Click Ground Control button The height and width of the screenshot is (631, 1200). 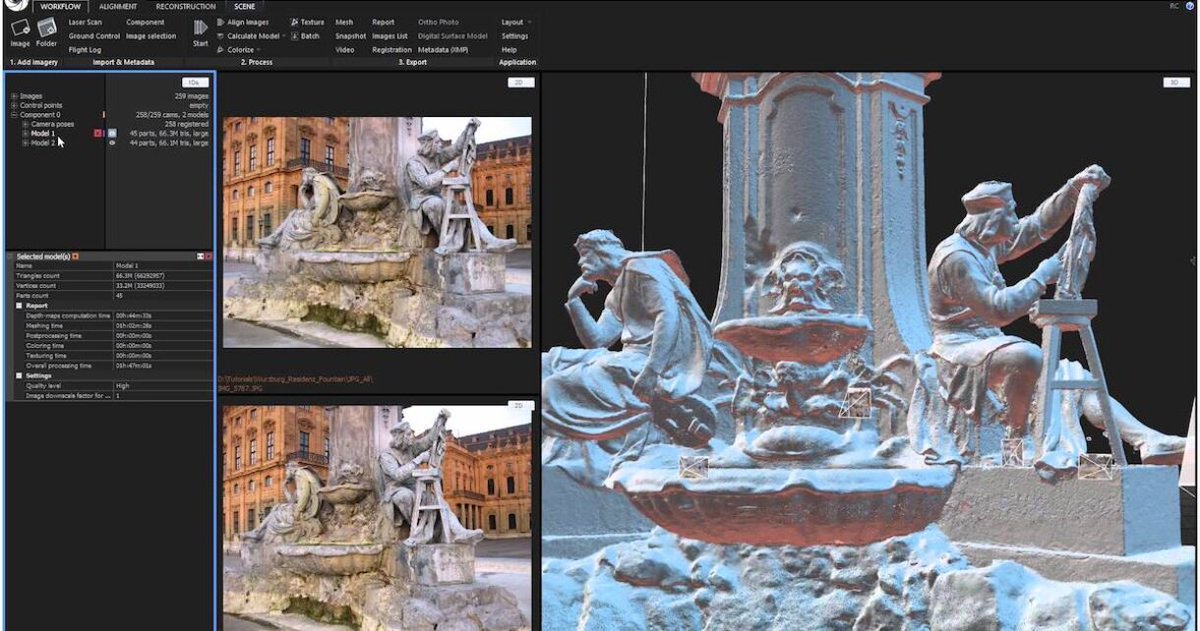[94, 36]
